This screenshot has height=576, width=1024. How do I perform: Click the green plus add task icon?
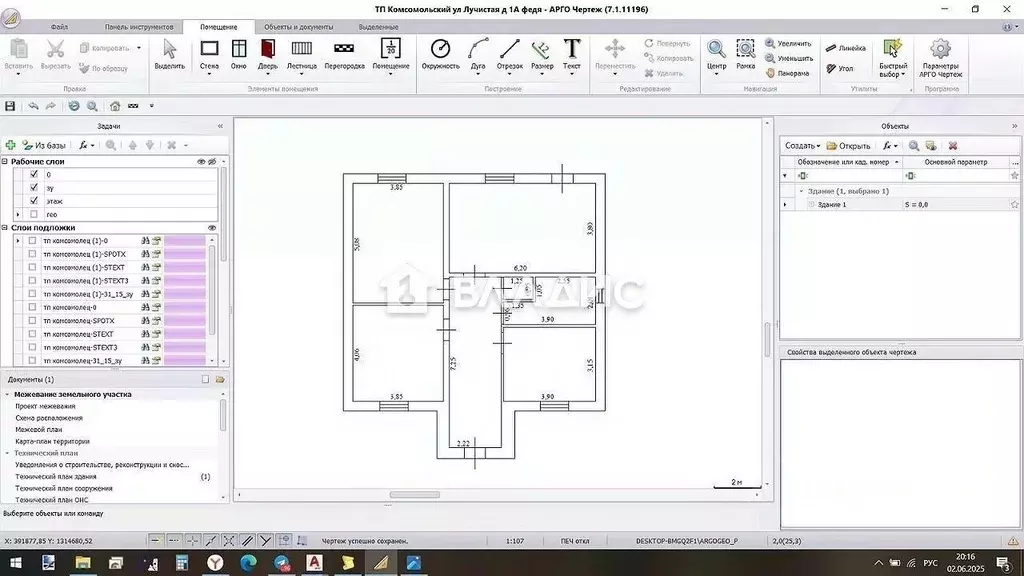(10, 145)
